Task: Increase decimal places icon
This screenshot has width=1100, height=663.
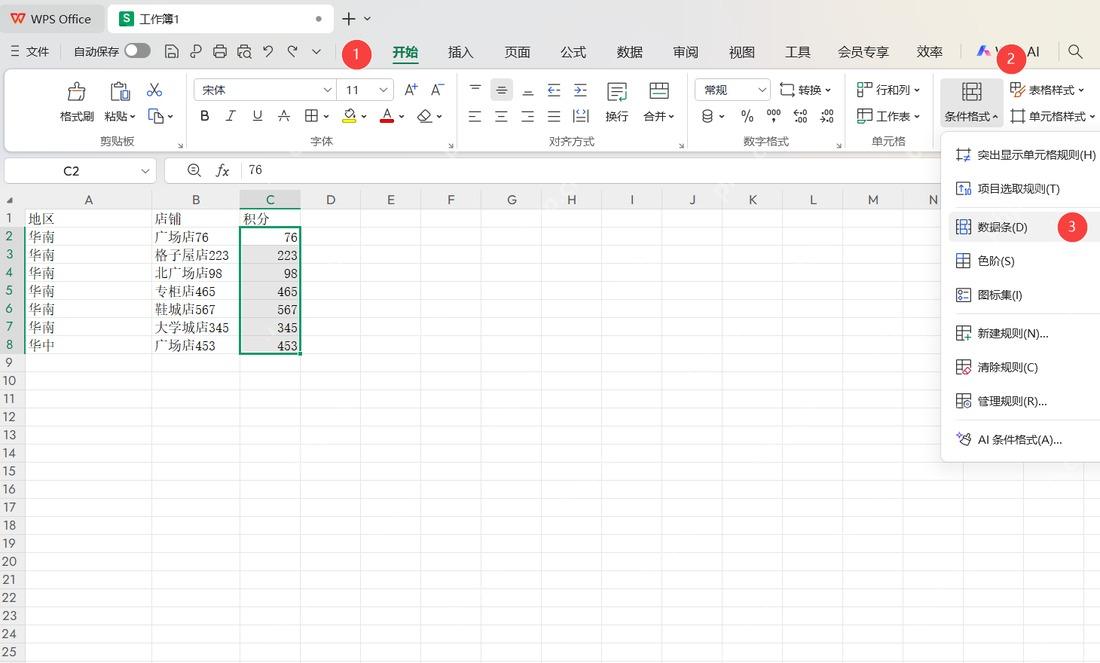Action: pos(800,116)
